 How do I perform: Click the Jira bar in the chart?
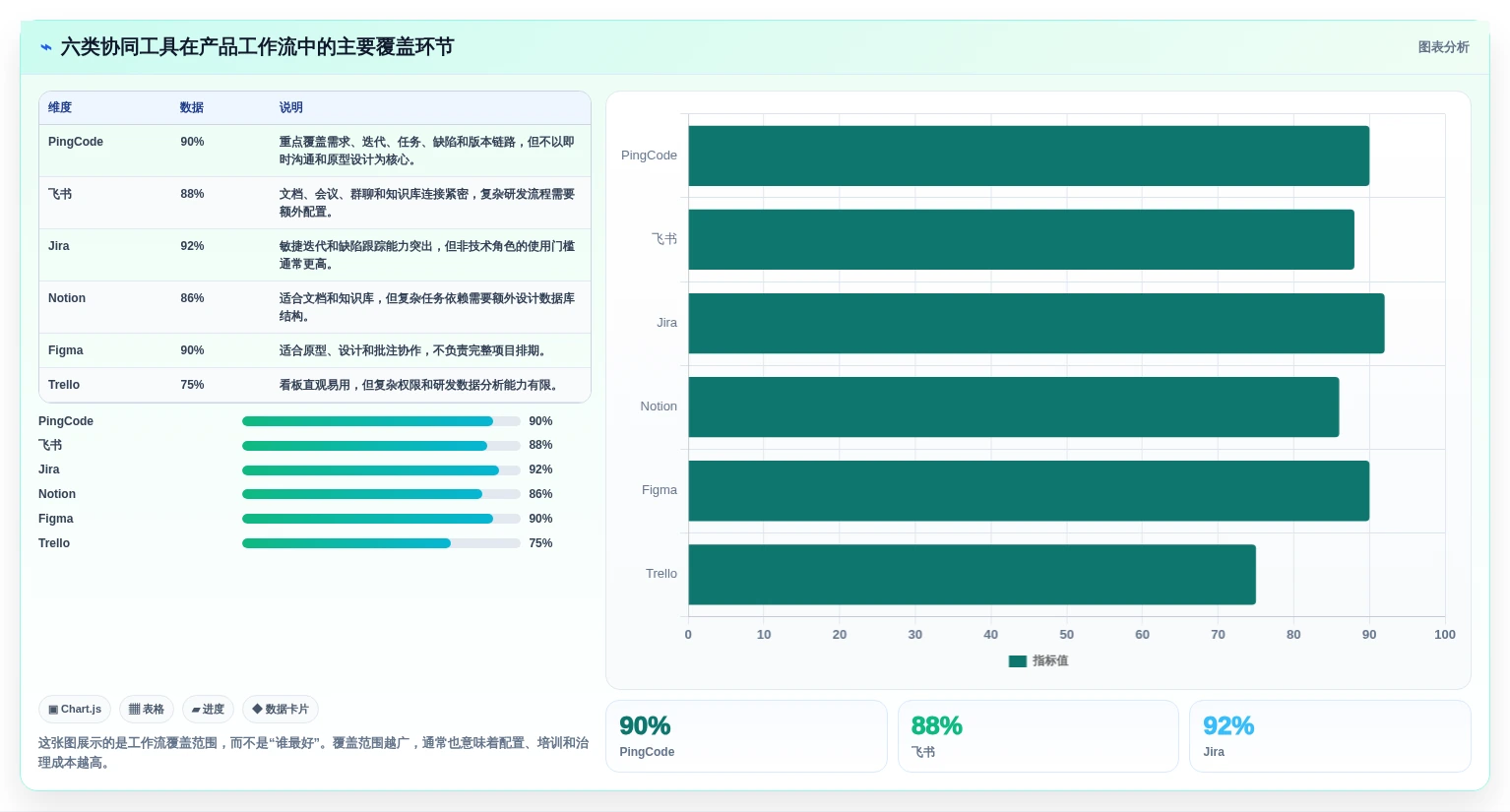pyautogui.click(x=1037, y=323)
